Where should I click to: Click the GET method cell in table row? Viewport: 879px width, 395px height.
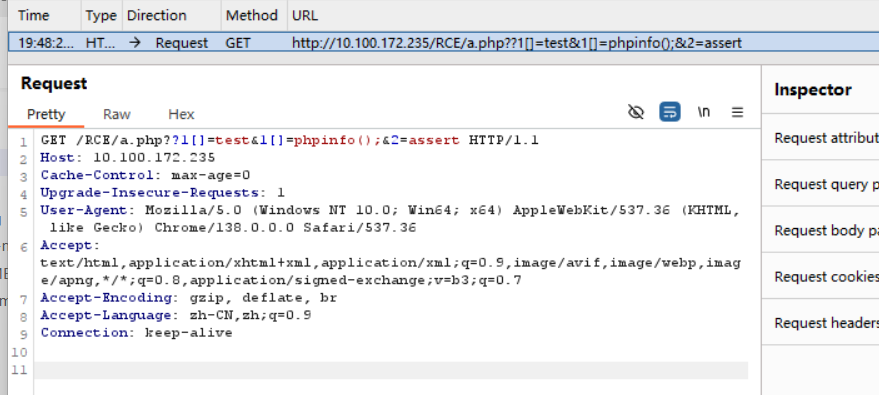[238, 43]
